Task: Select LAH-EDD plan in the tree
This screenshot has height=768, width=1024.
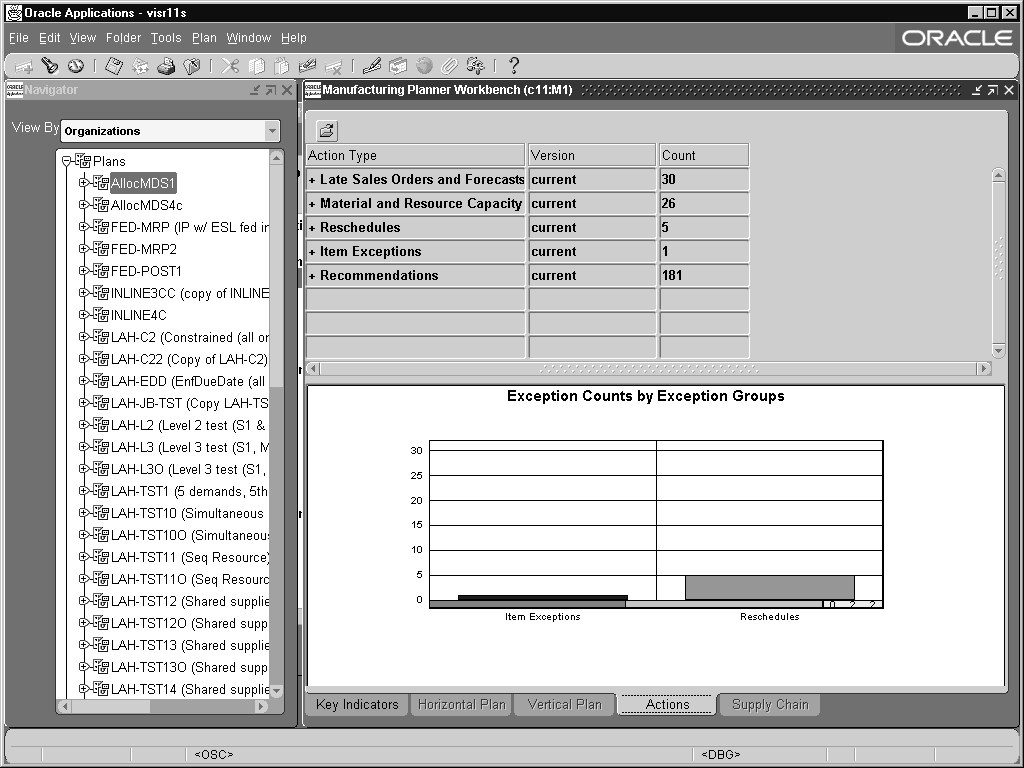Action: coord(188,381)
